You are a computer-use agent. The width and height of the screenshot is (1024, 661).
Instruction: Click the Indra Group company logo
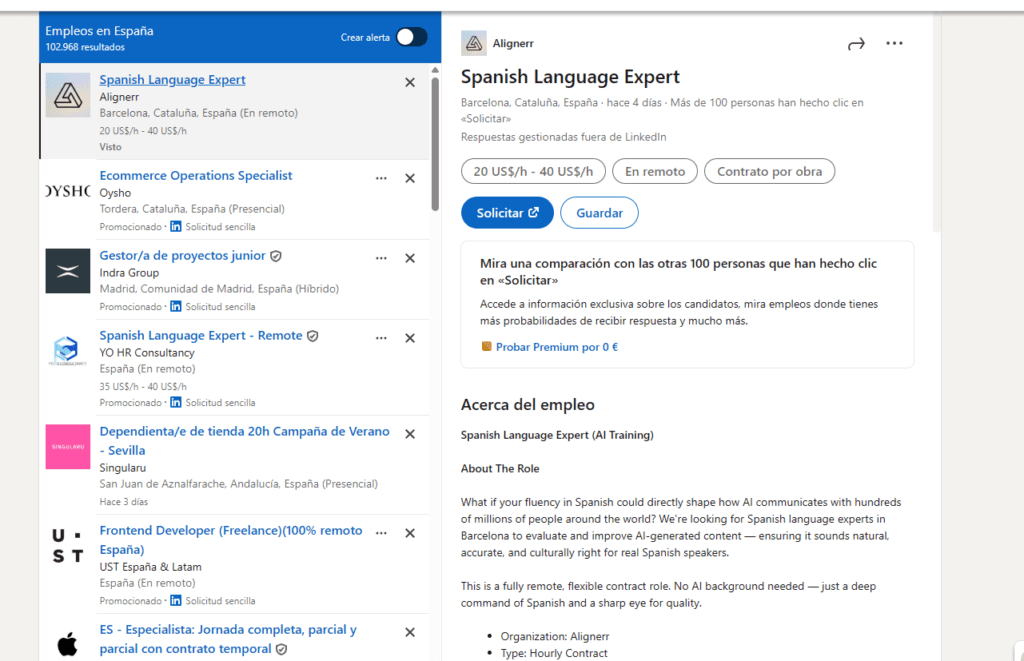(68, 270)
